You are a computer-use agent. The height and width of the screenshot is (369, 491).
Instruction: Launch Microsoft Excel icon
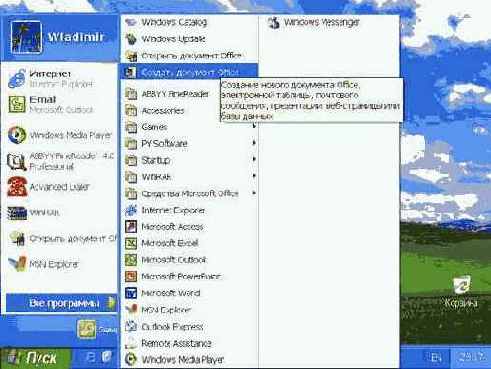[x=131, y=243]
